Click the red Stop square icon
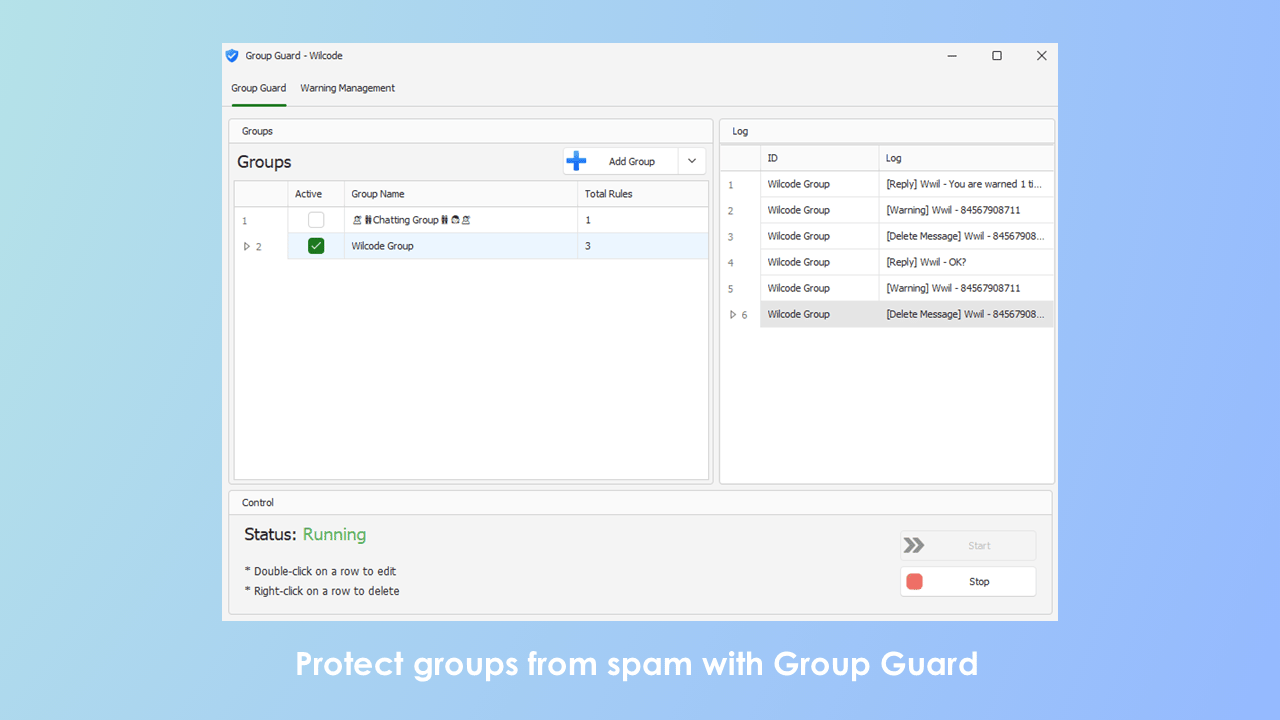 pos(914,581)
